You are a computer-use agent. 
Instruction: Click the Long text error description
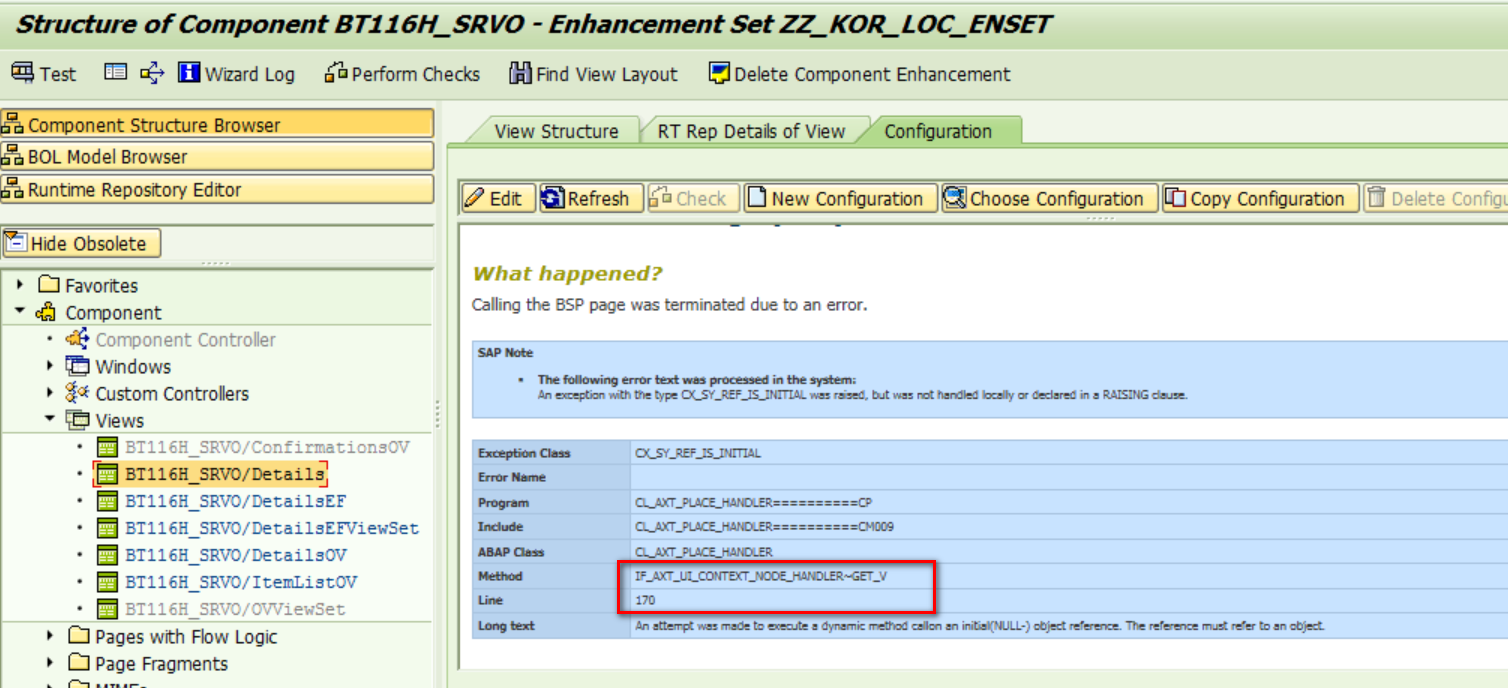coord(980,626)
